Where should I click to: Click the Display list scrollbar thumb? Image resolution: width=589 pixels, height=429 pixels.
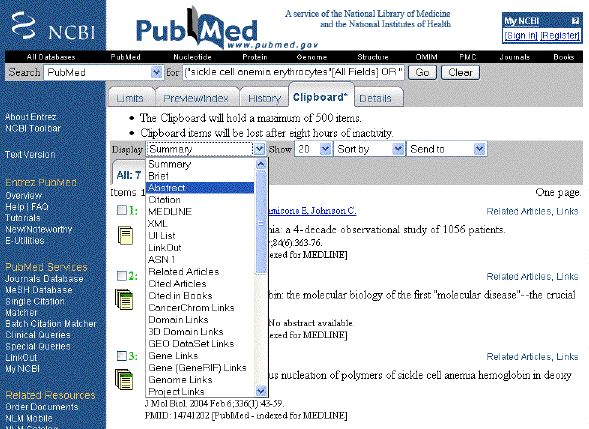click(261, 222)
